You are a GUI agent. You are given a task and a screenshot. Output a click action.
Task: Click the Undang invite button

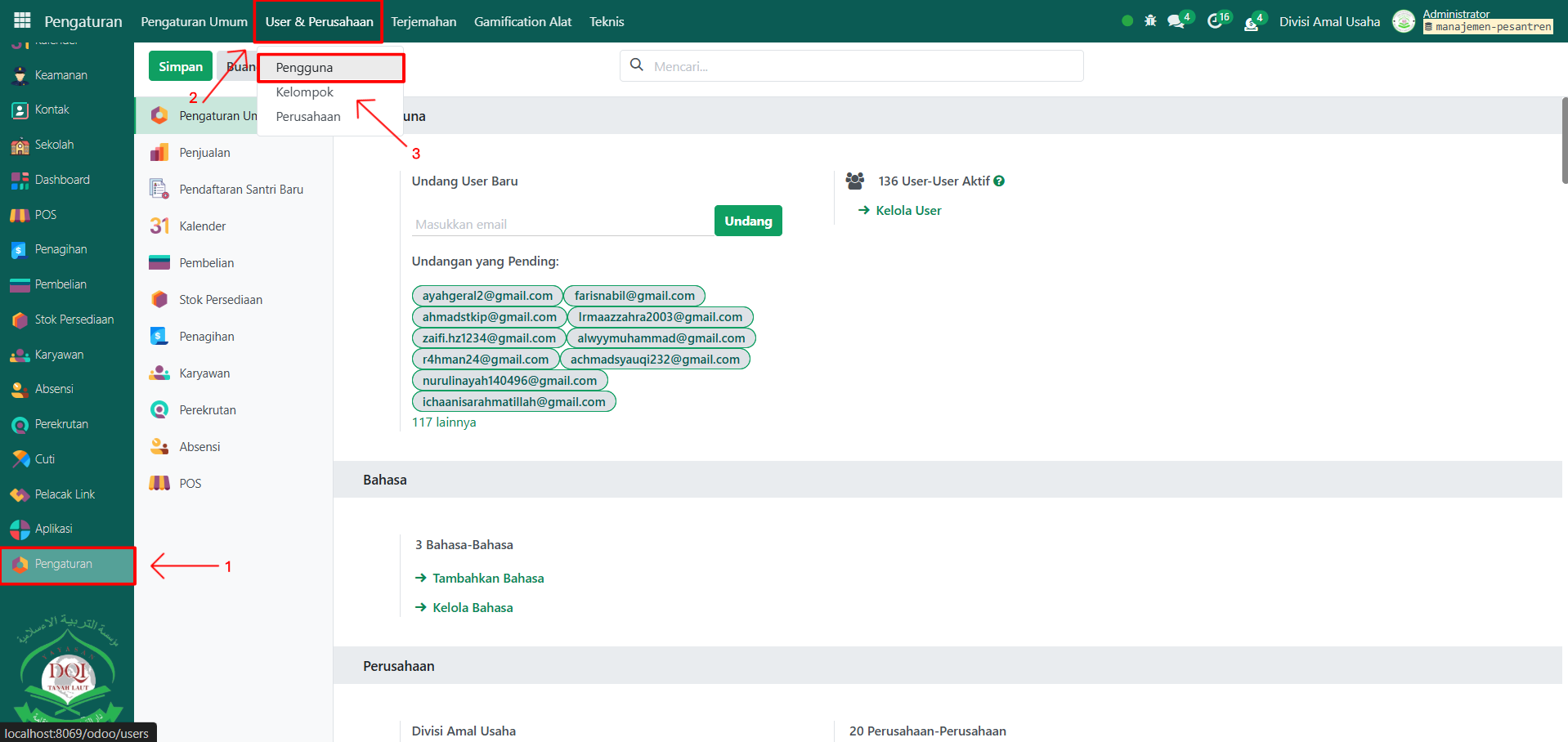[747, 221]
